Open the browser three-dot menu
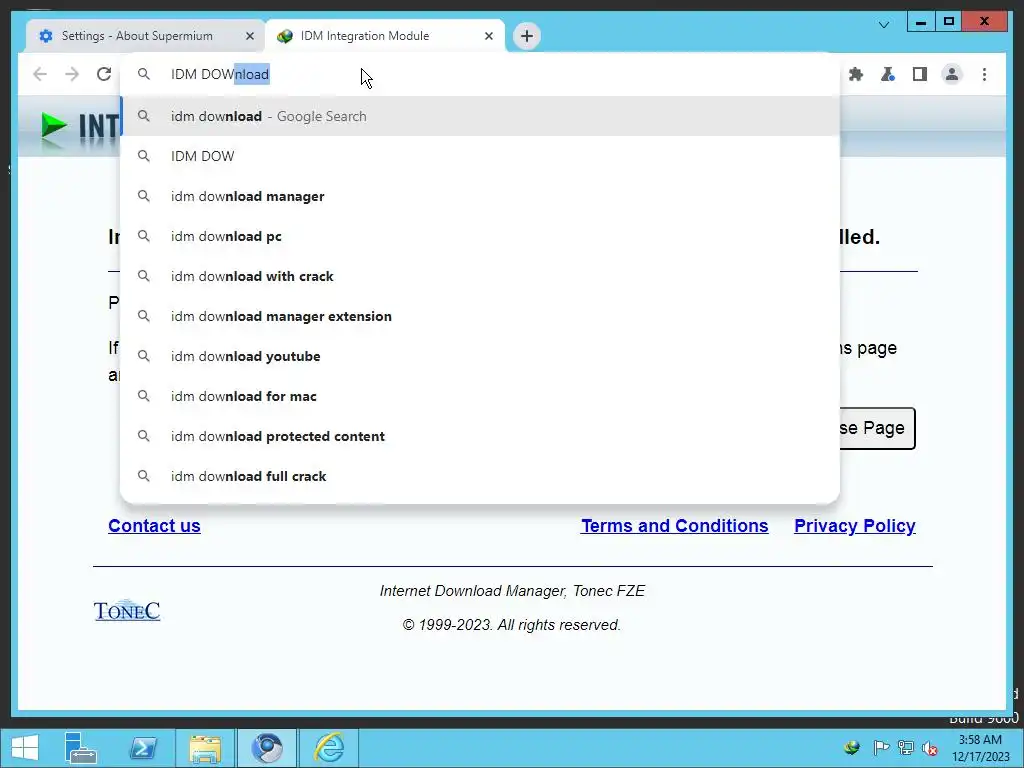Image resolution: width=1024 pixels, height=768 pixels. pos(984,74)
